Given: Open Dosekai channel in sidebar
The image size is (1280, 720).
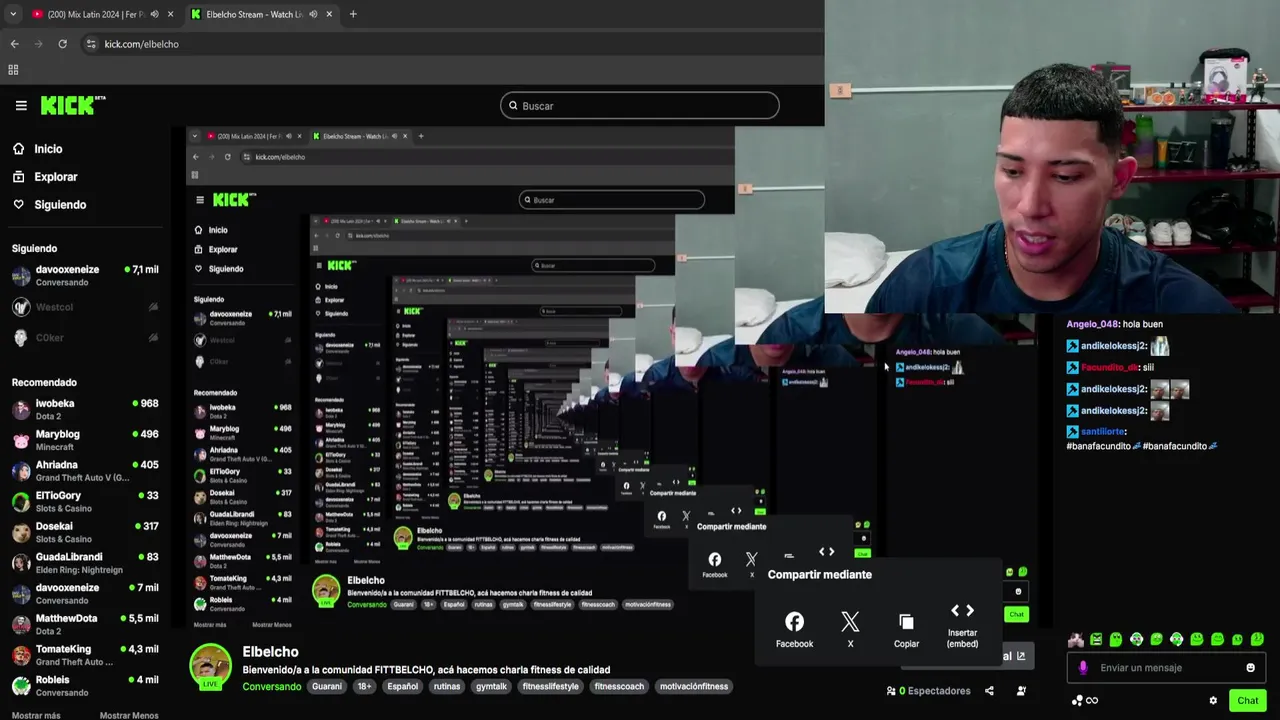Looking at the screenshot, I should click(x=85, y=532).
